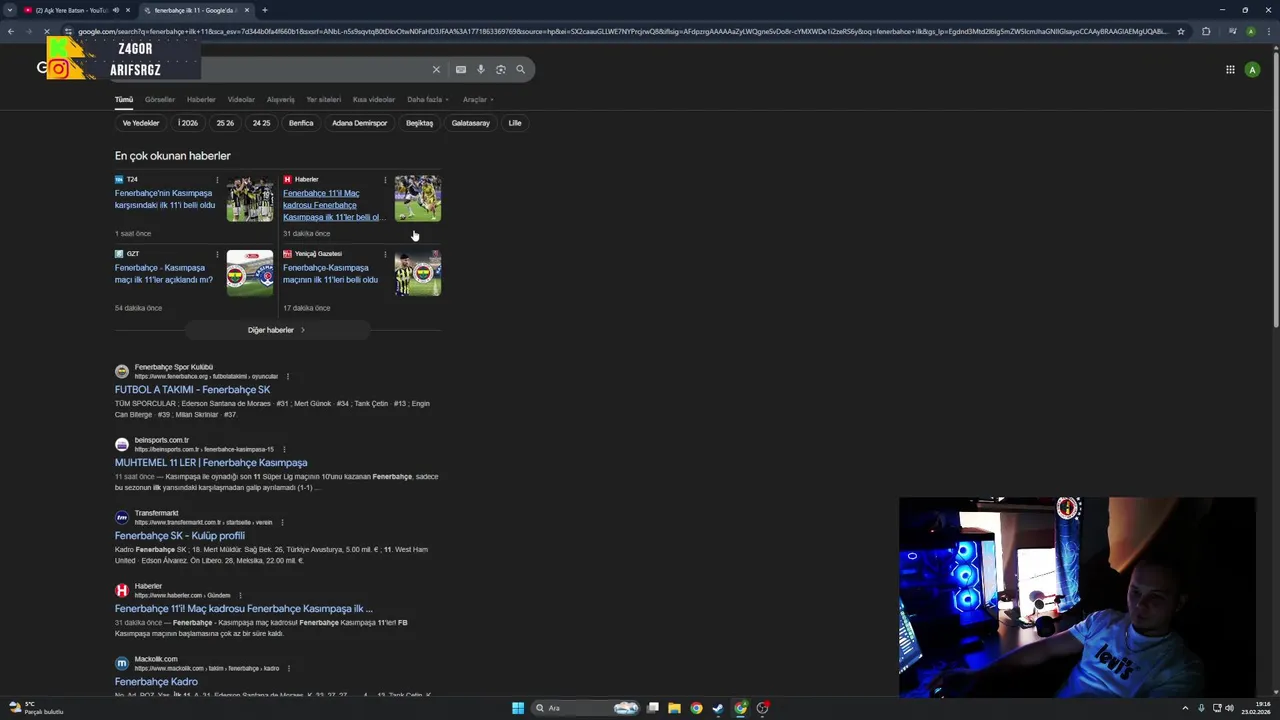Apply the Lille filter chip
The height and width of the screenshot is (720, 1280).
[515, 123]
